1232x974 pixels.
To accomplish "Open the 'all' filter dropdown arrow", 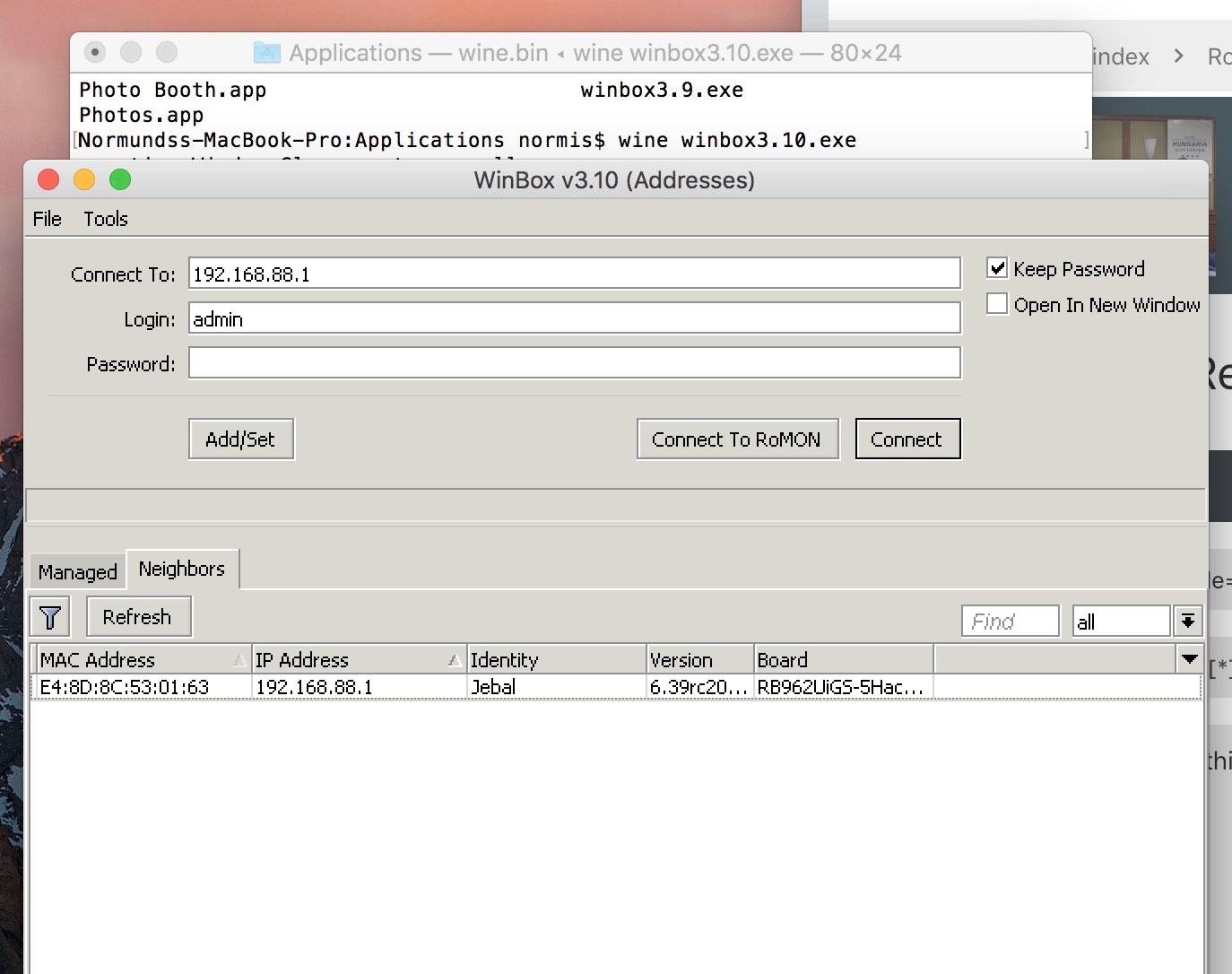I will [x=1188, y=621].
